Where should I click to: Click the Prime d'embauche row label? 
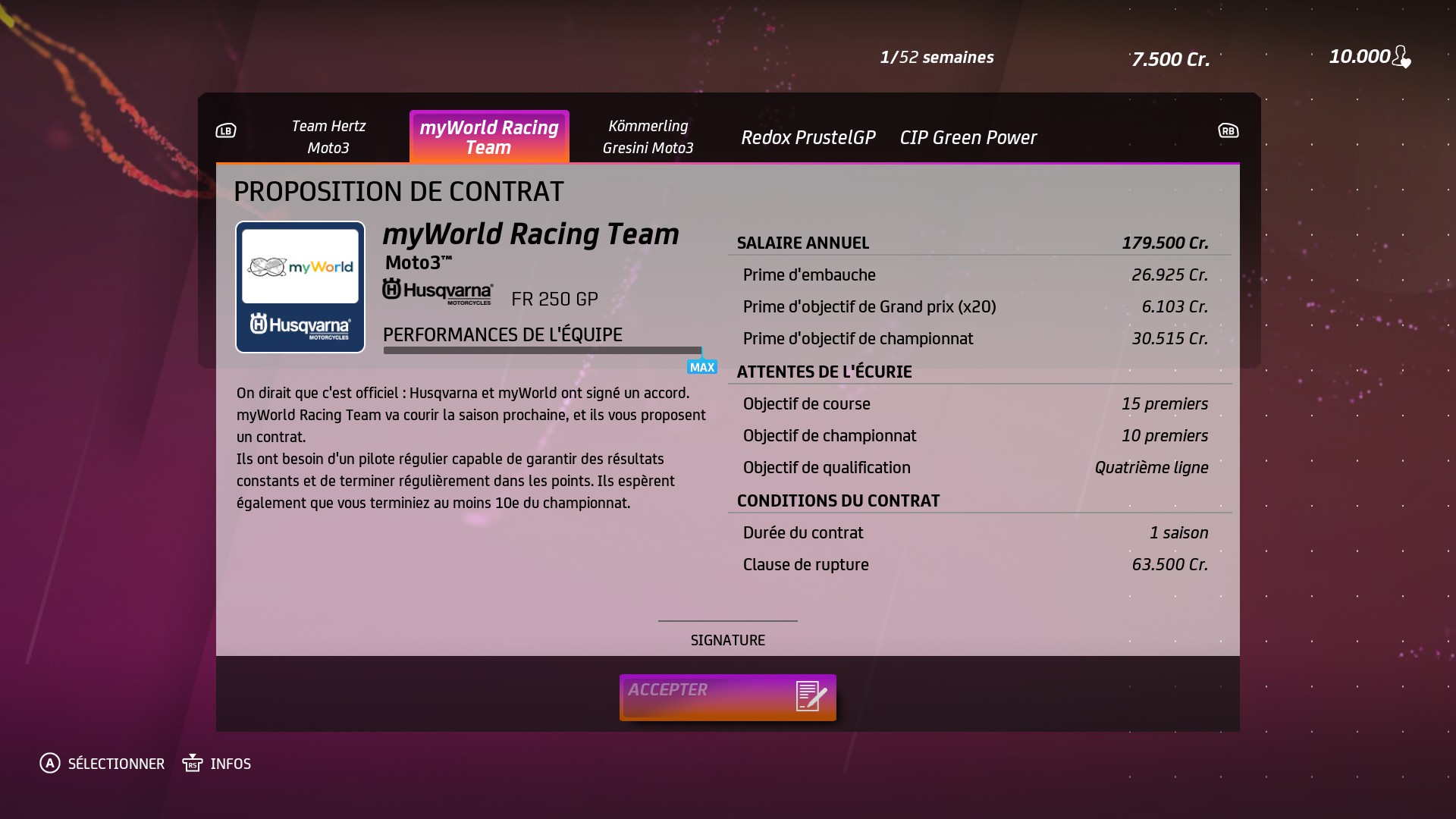tap(809, 275)
